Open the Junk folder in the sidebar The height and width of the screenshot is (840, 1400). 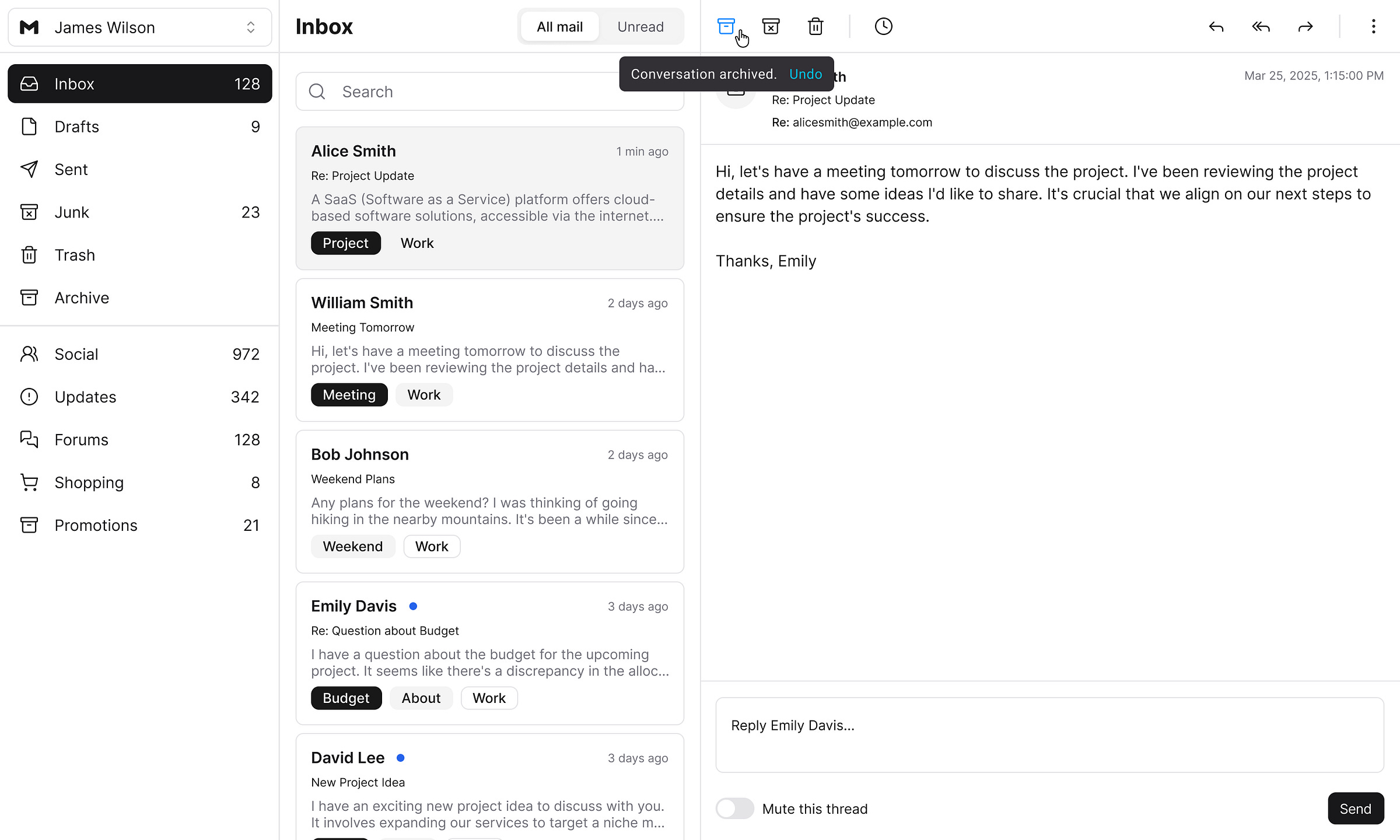140,212
